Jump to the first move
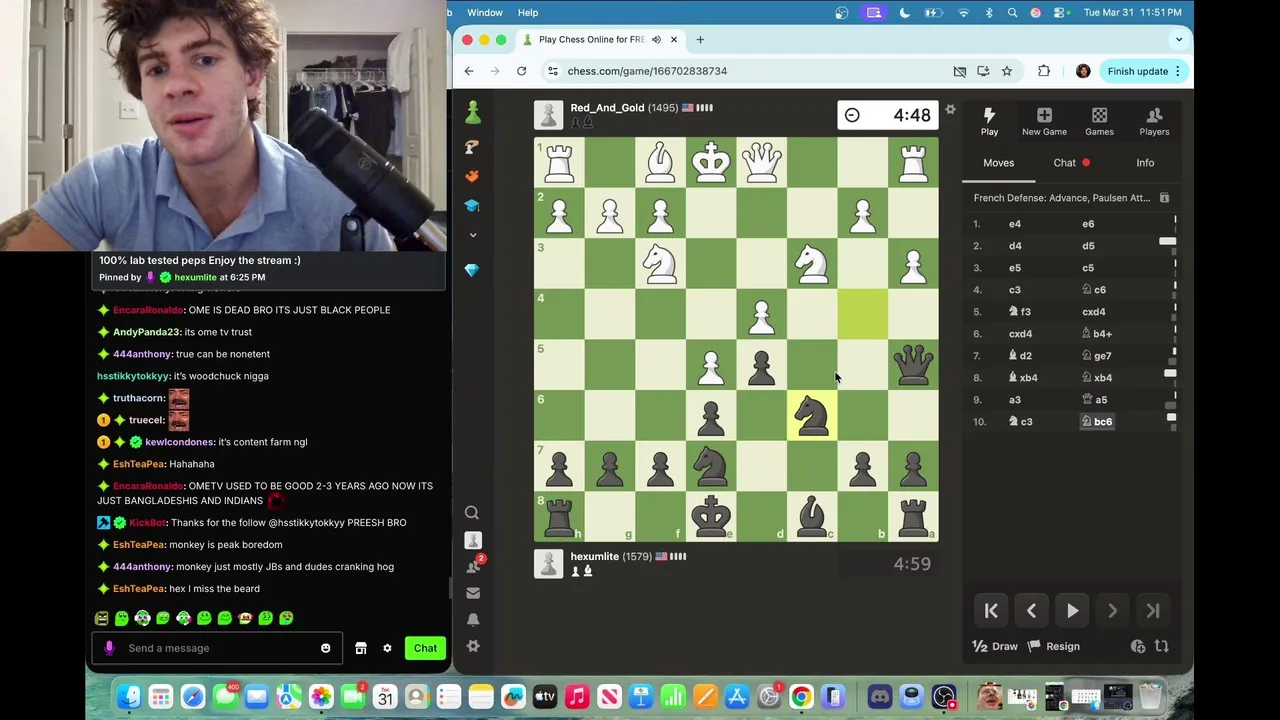The image size is (1280, 720). (x=991, y=611)
